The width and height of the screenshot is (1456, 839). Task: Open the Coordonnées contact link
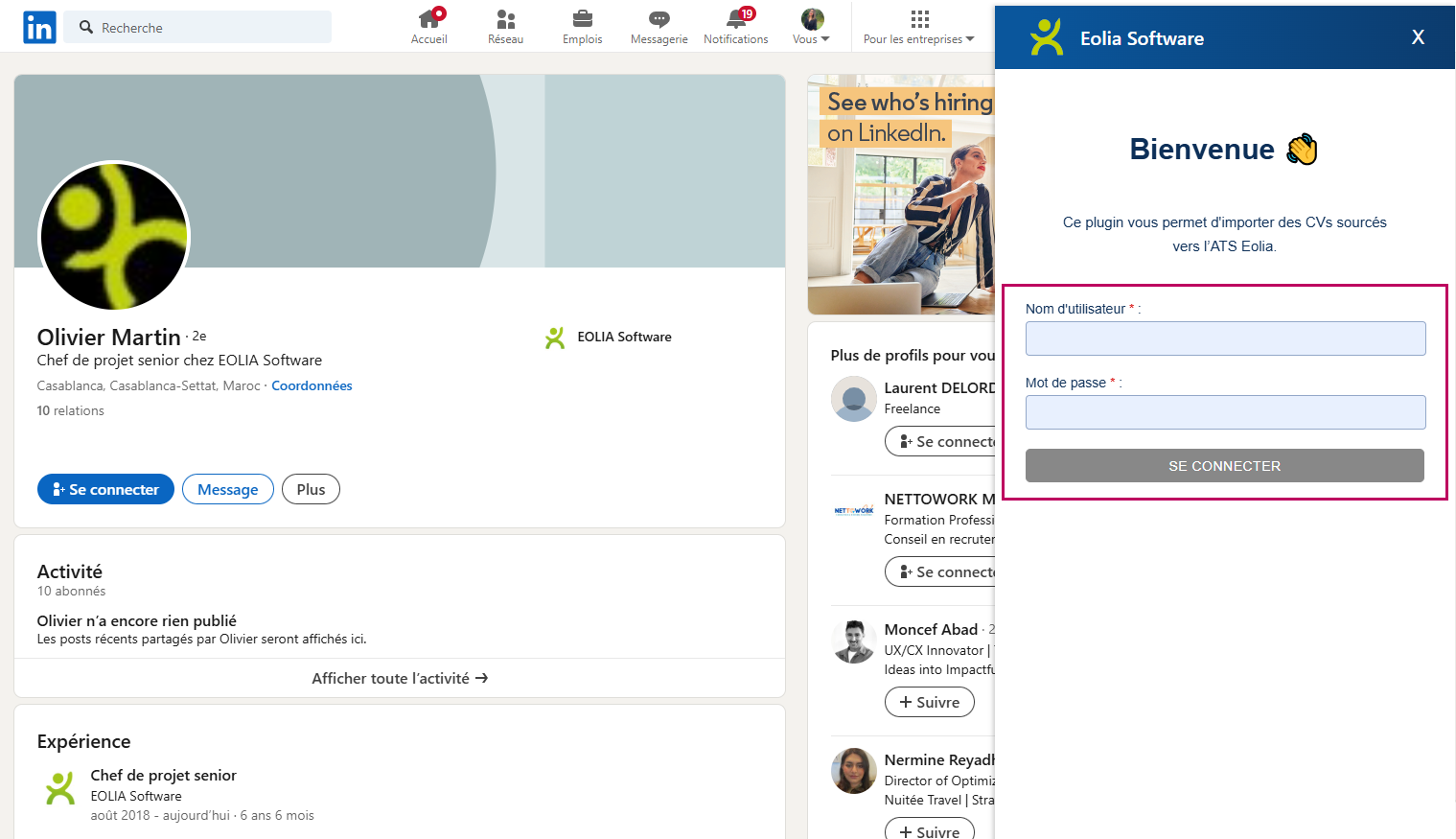click(312, 385)
